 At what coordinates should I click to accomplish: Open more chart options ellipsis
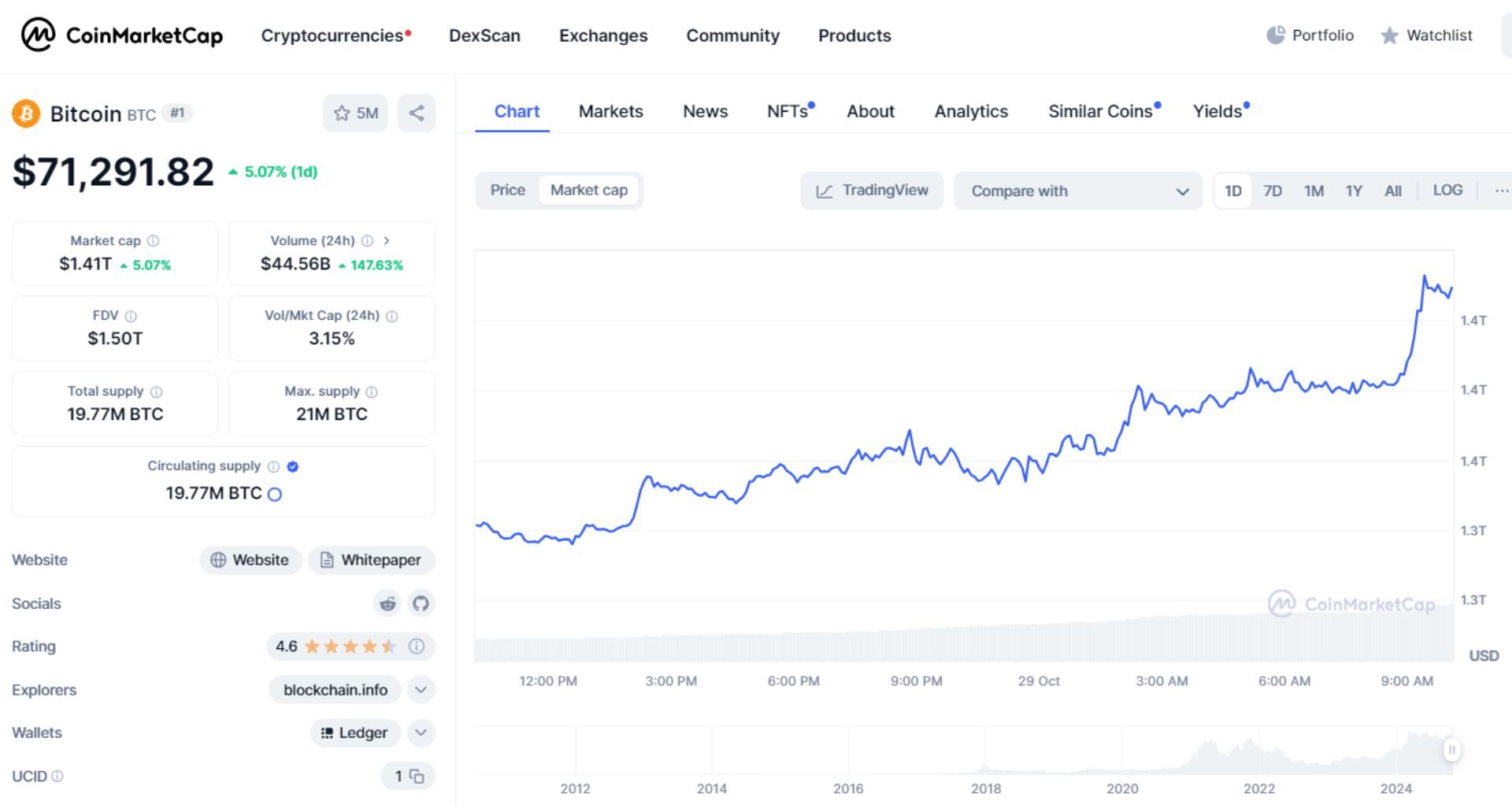[1501, 191]
